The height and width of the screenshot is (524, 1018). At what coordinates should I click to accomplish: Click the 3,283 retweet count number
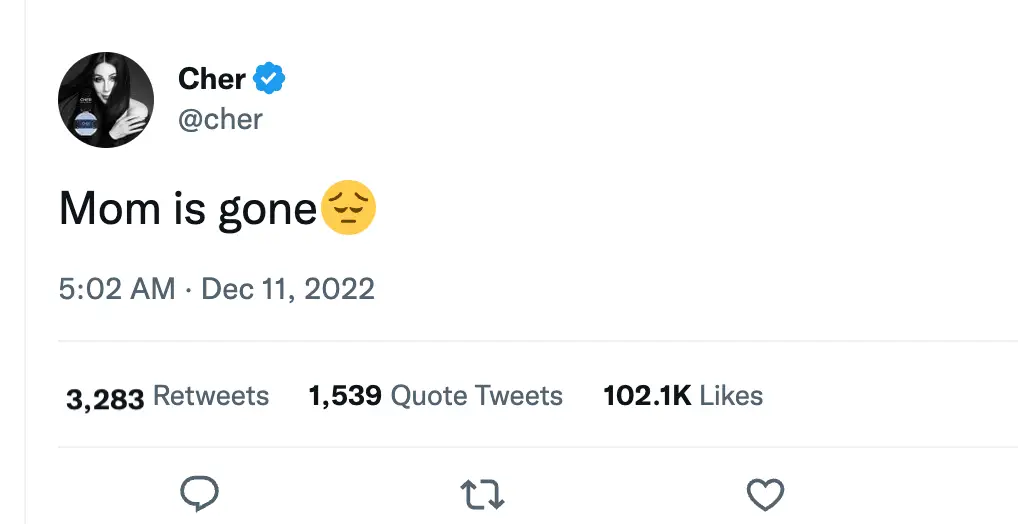click(x=105, y=397)
